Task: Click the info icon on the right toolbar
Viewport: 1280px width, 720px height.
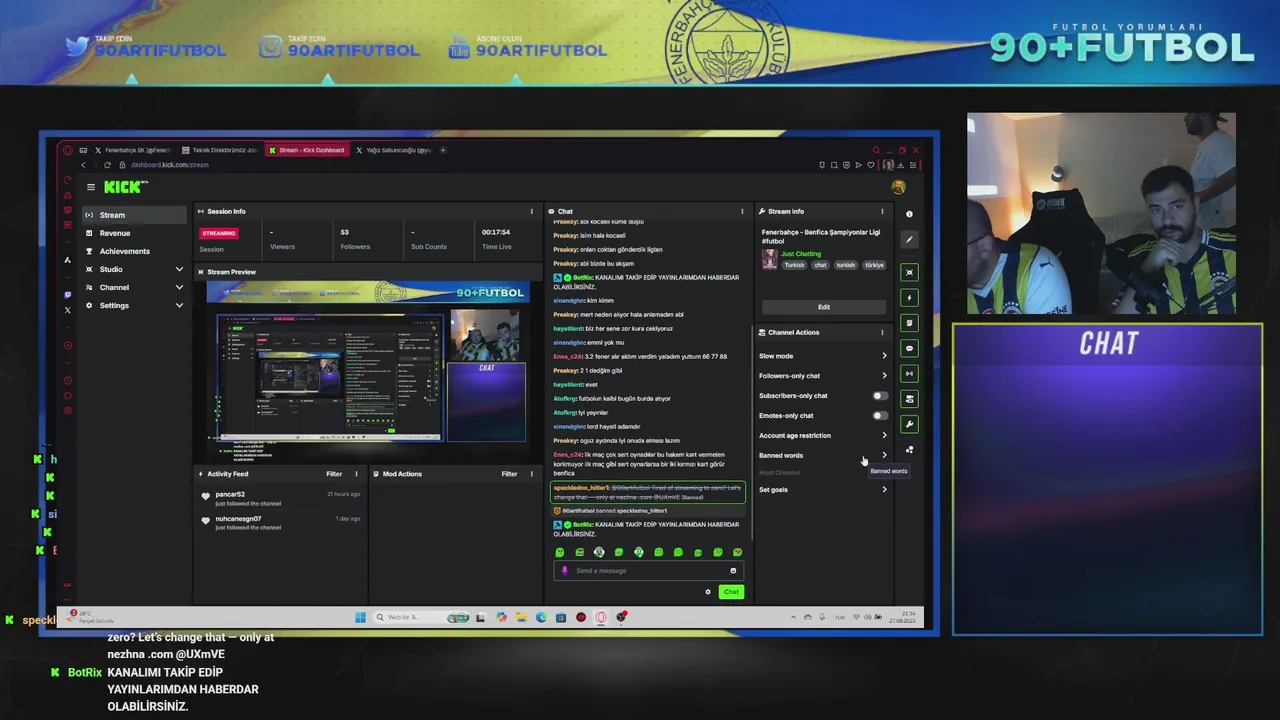Action: (909, 214)
